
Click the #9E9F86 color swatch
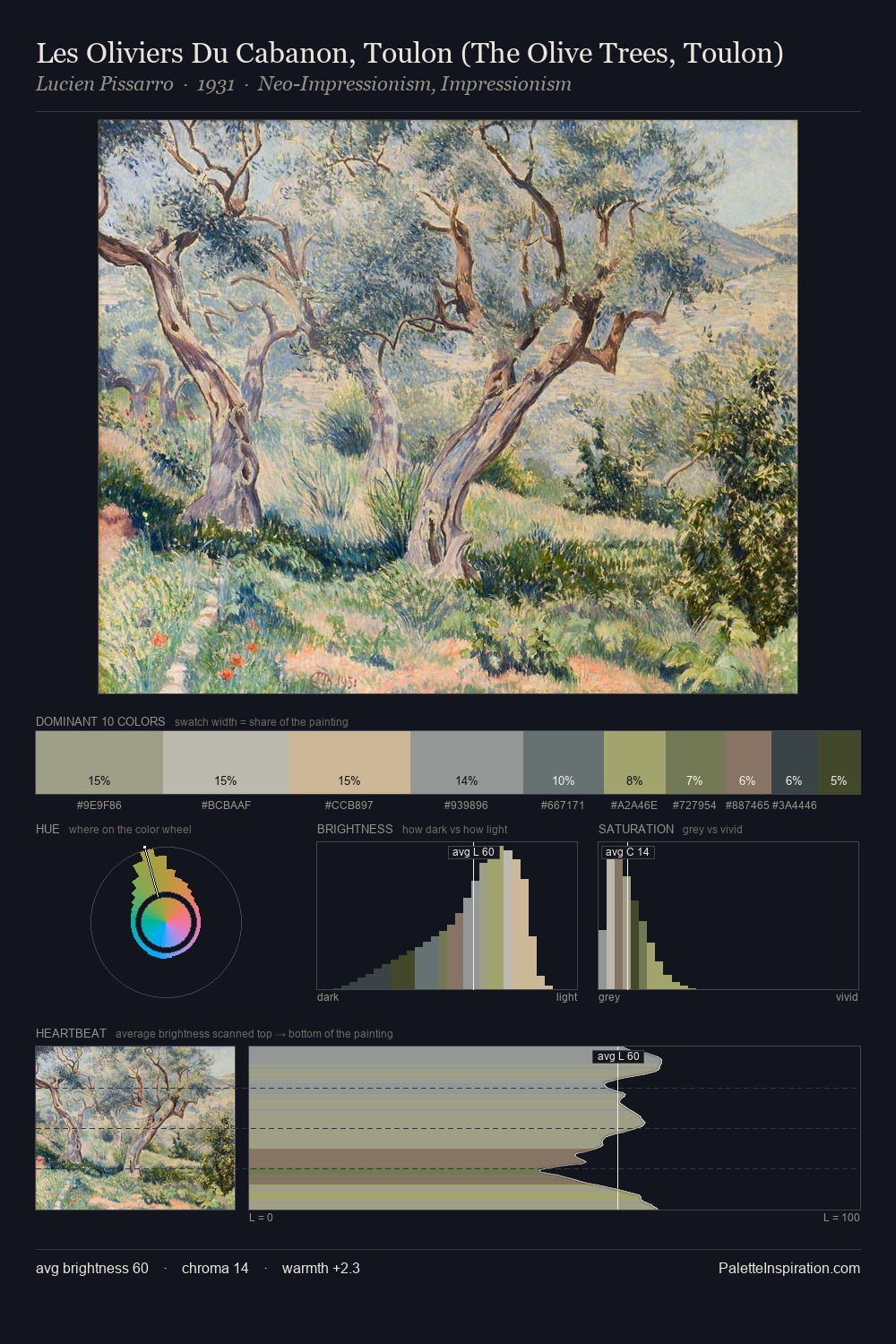tap(99, 762)
